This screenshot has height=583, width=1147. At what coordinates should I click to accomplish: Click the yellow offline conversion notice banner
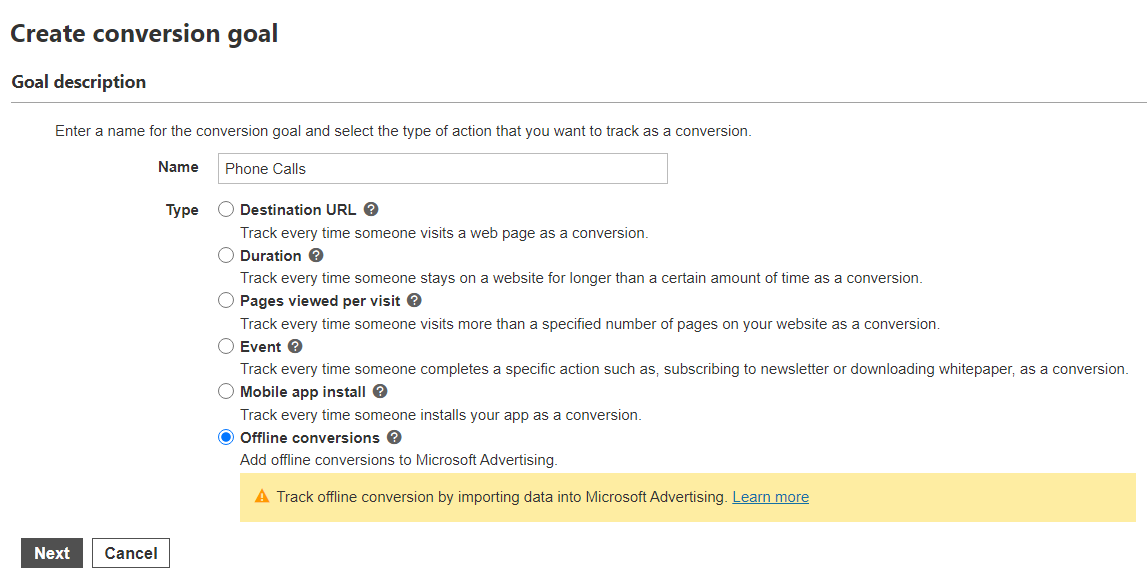pyautogui.click(x=600, y=497)
